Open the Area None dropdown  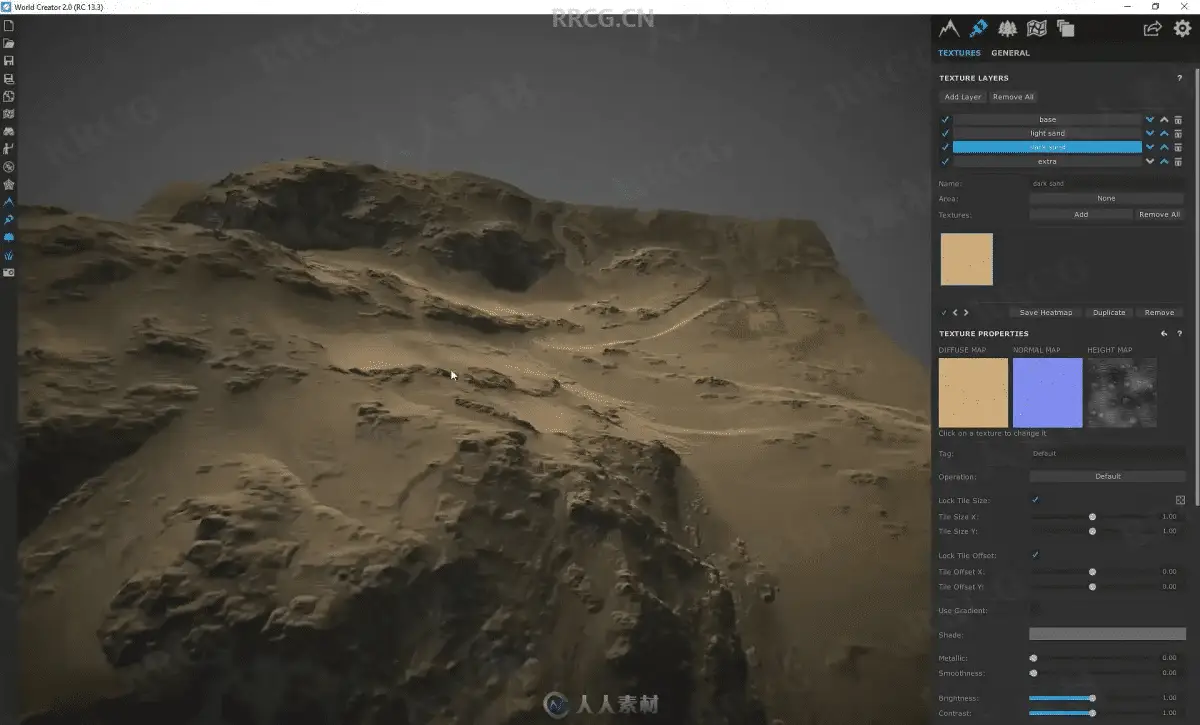(1106, 198)
